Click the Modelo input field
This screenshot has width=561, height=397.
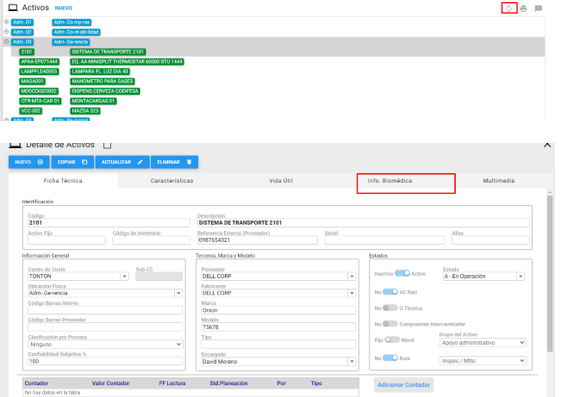click(278, 327)
